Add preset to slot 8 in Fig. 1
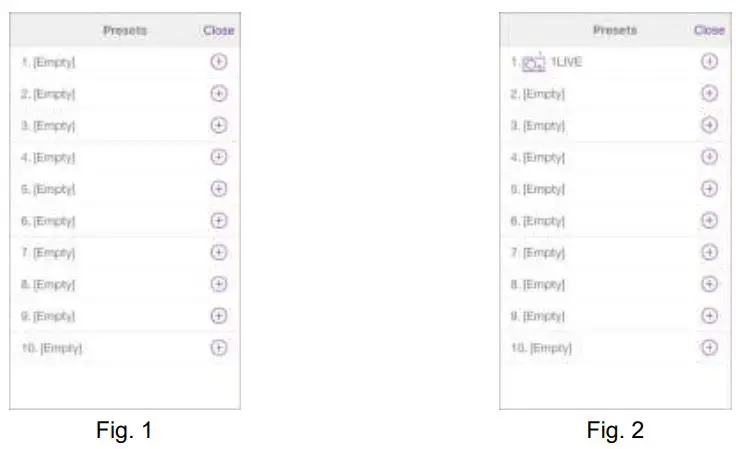This screenshot has width=736, height=449. tap(219, 284)
